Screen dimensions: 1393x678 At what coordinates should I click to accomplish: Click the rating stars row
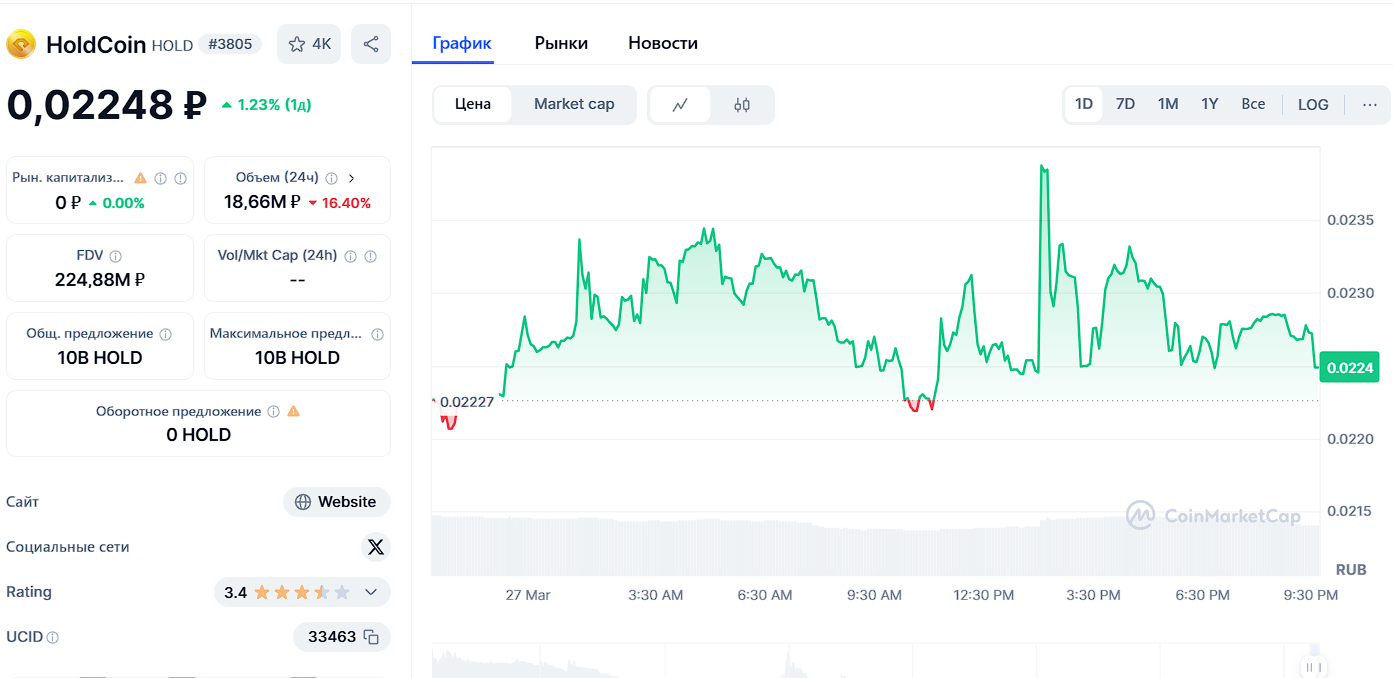(x=302, y=592)
